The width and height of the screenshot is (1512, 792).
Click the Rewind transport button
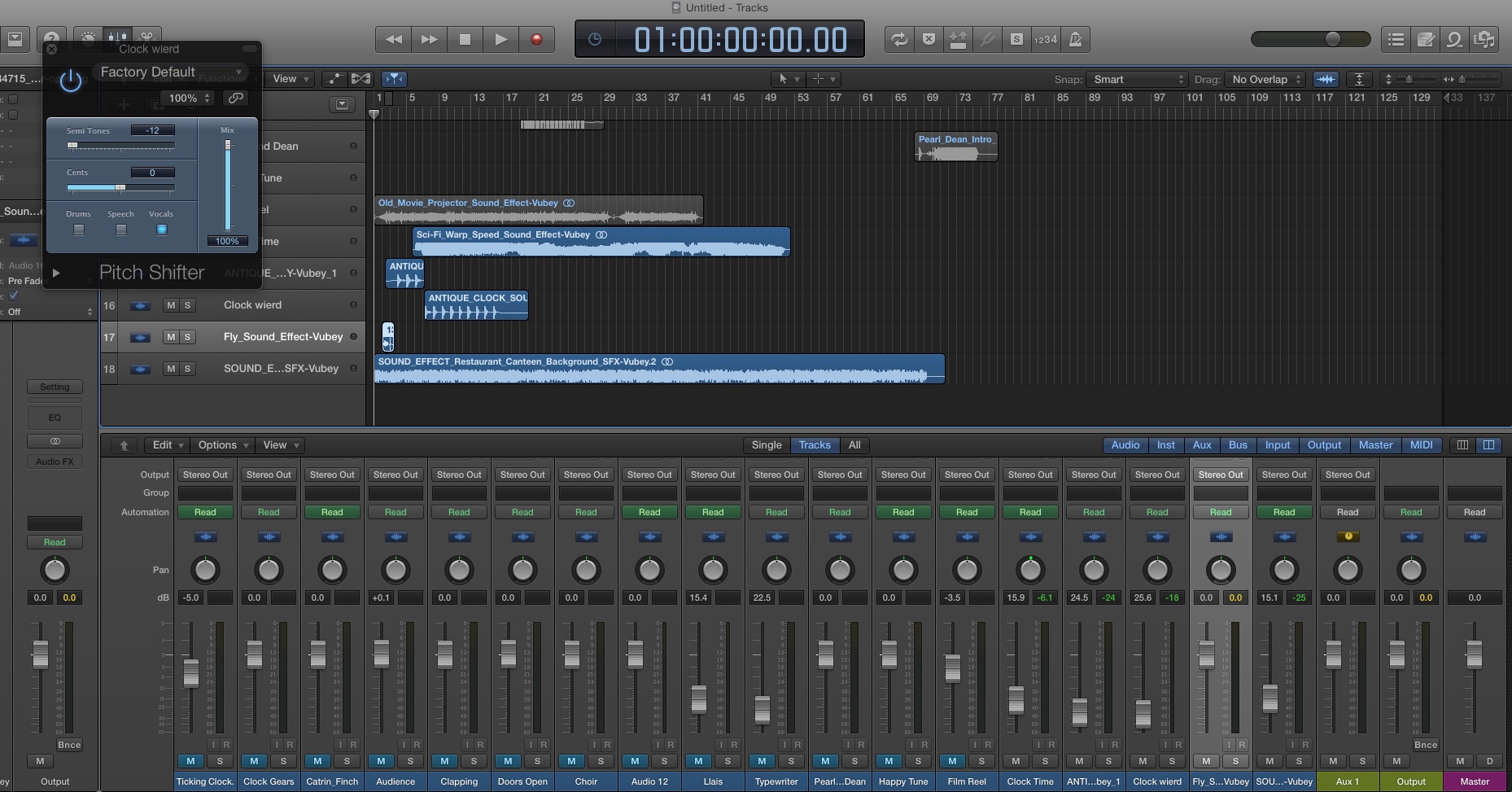click(394, 39)
